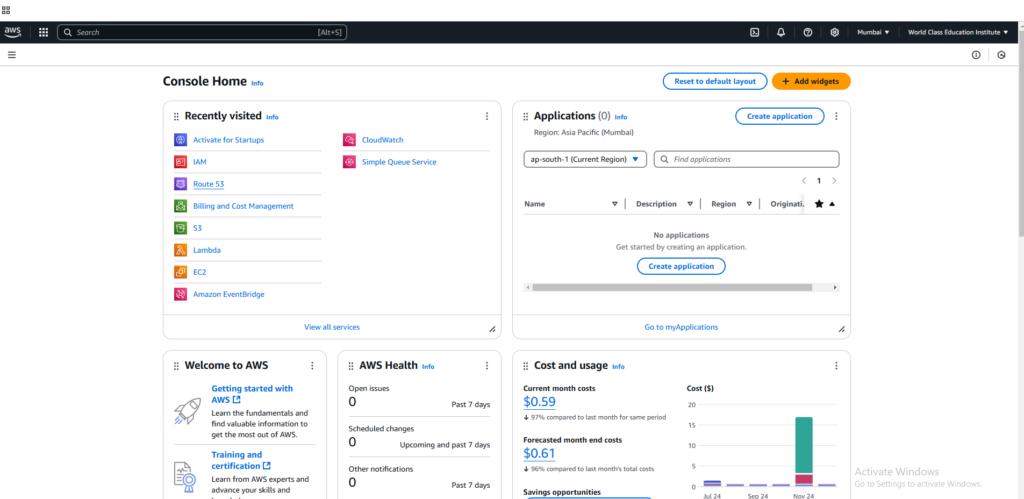Go to next applications page arrow
1024x499 pixels.
[x=834, y=181]
